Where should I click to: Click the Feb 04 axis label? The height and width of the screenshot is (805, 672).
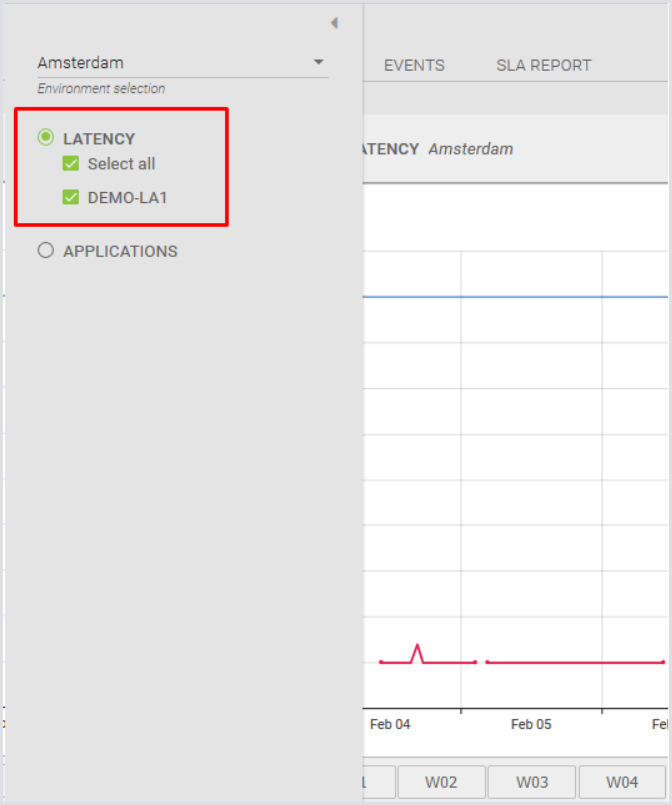click(389, 724)
